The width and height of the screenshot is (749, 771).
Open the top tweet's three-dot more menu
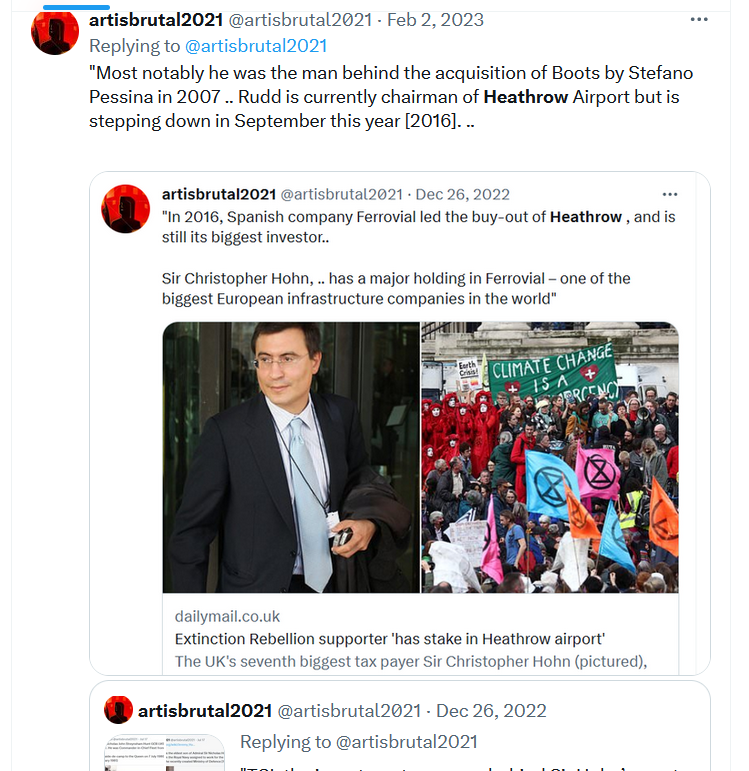click(x=699, y=20)
